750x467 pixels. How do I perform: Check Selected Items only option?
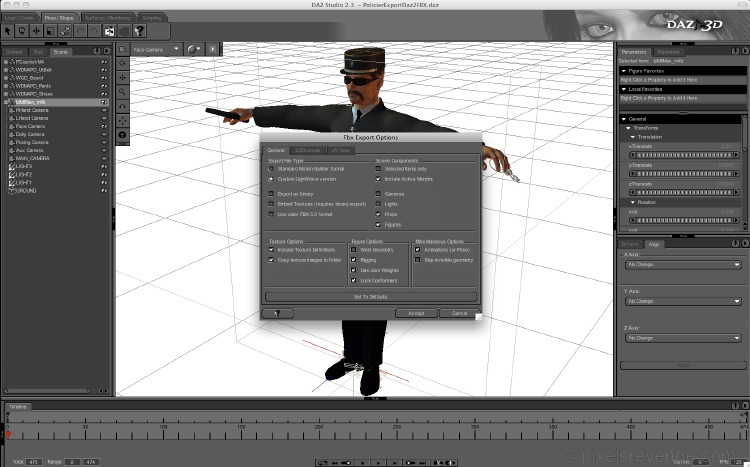point(378,169)
